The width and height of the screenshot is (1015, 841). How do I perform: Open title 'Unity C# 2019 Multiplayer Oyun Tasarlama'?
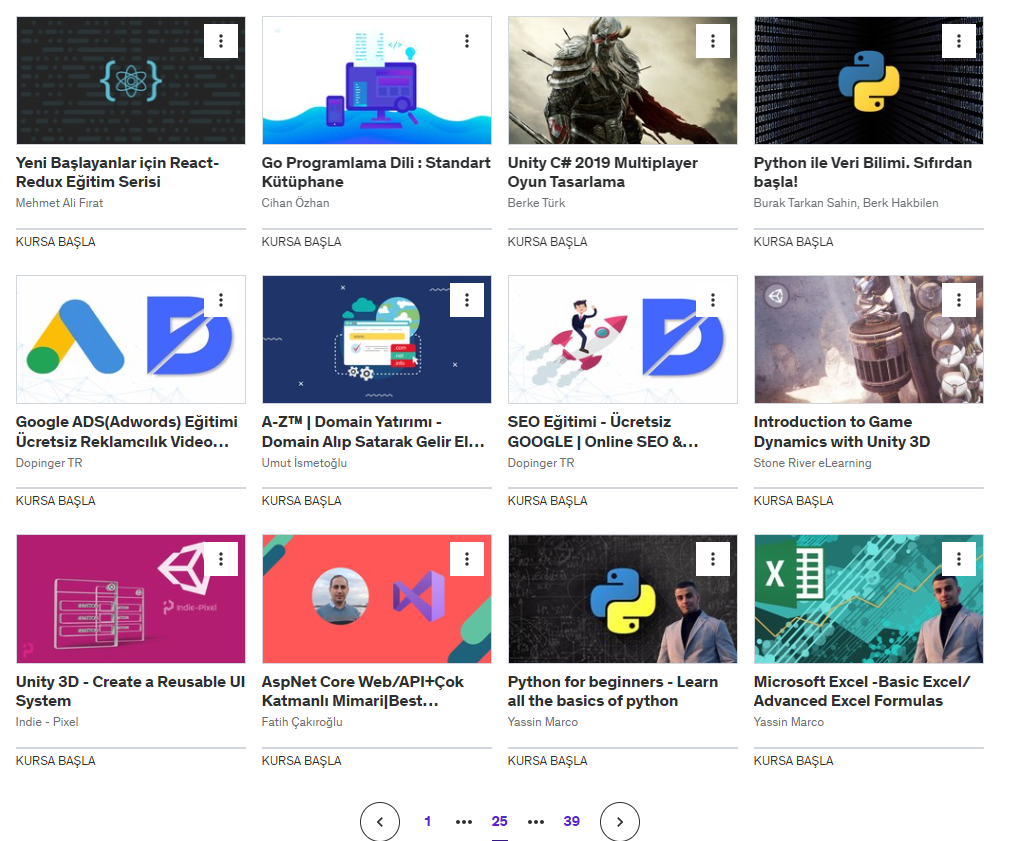[603, 172]
